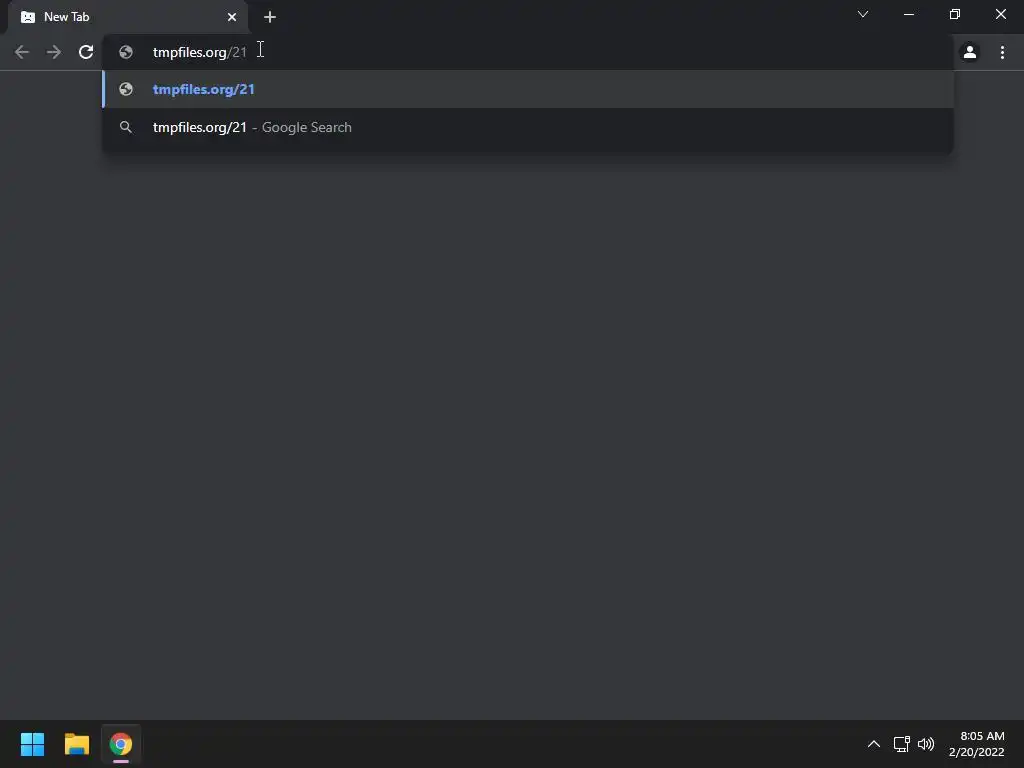Viewport: 1024px width, 768px height.
Task: Click the Chrome taskbar icon
Action: coord(121,744)
